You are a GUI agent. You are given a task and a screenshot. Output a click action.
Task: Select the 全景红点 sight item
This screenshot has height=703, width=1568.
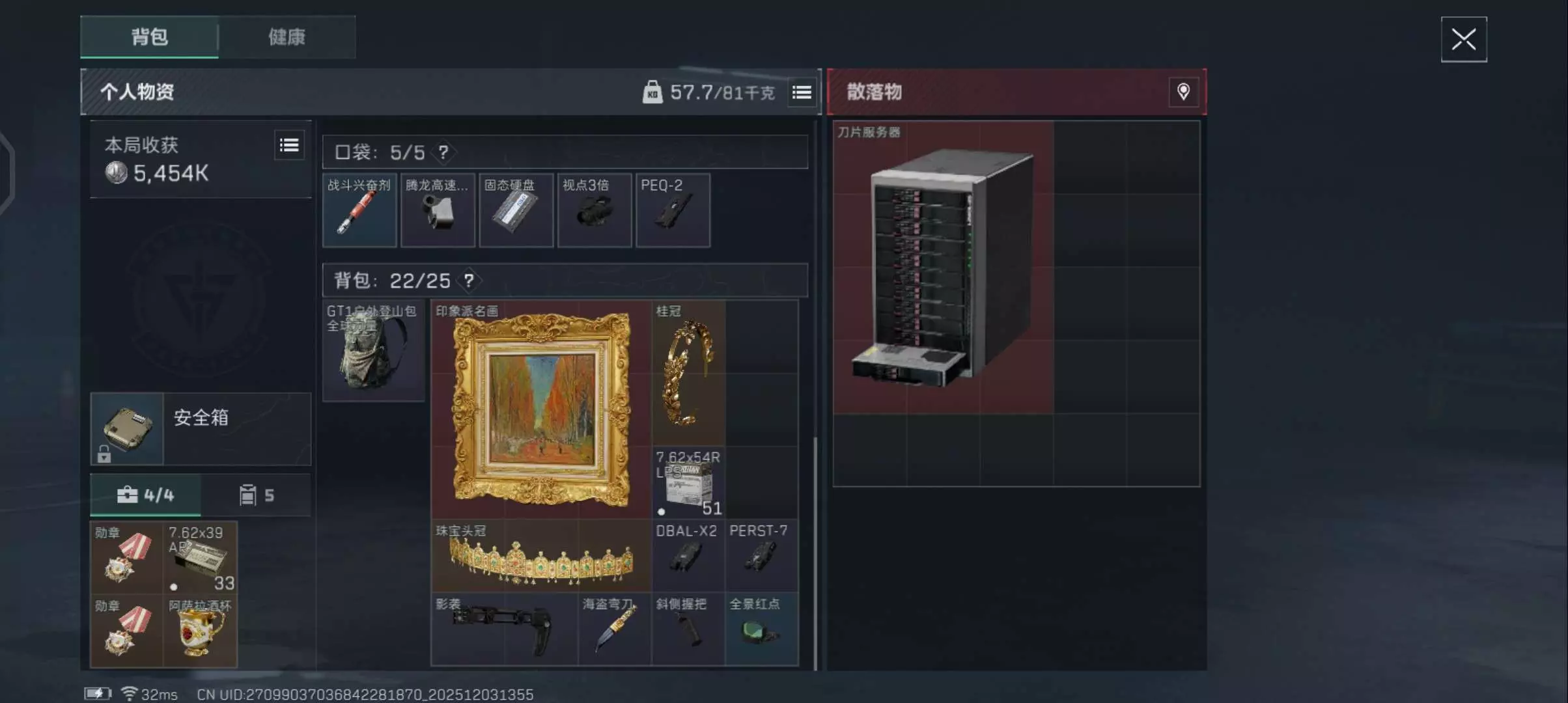(762, 629)
